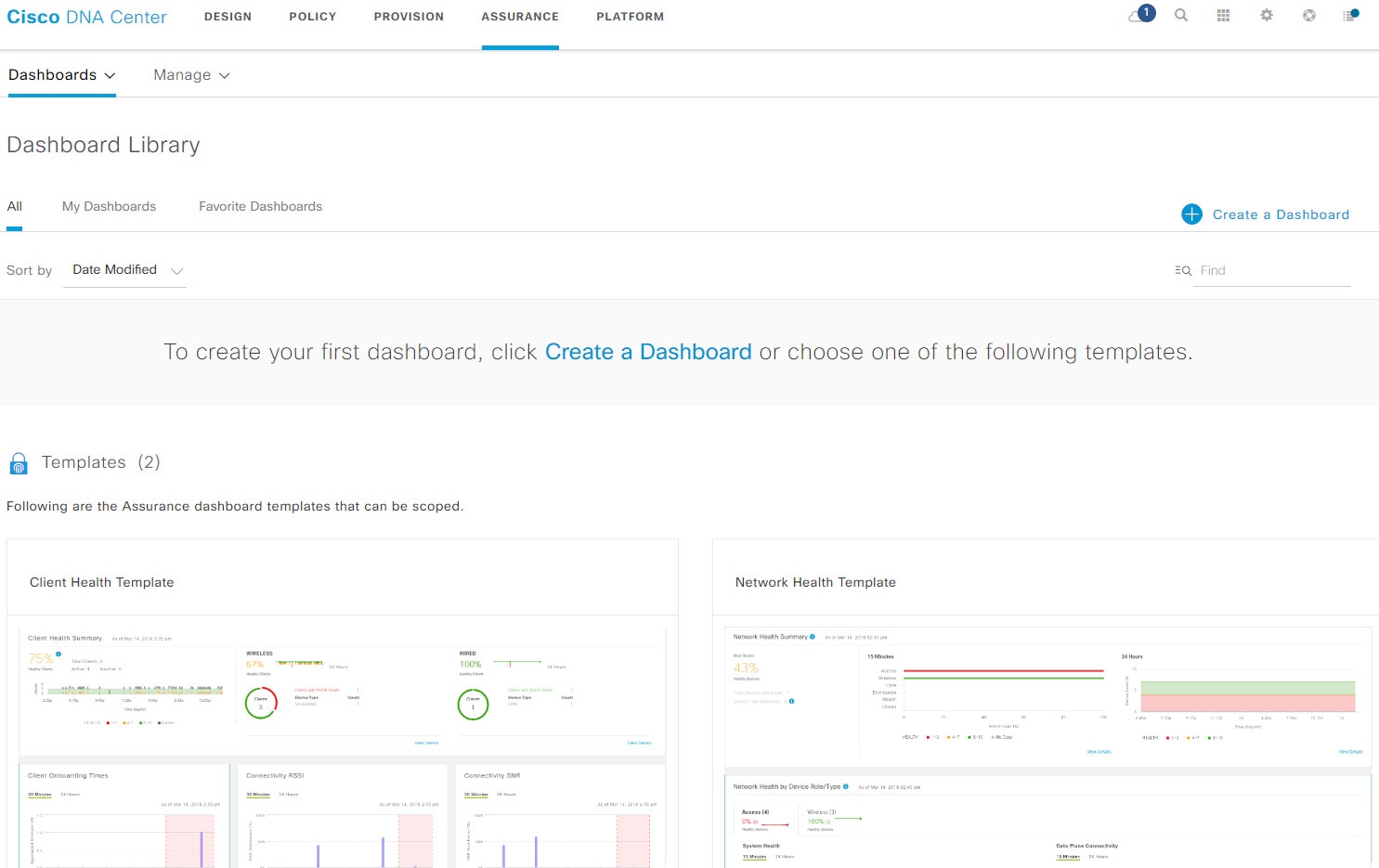Open the Sort by Date Modified dropdown
1379x868 pixels.
pos(124,269)
